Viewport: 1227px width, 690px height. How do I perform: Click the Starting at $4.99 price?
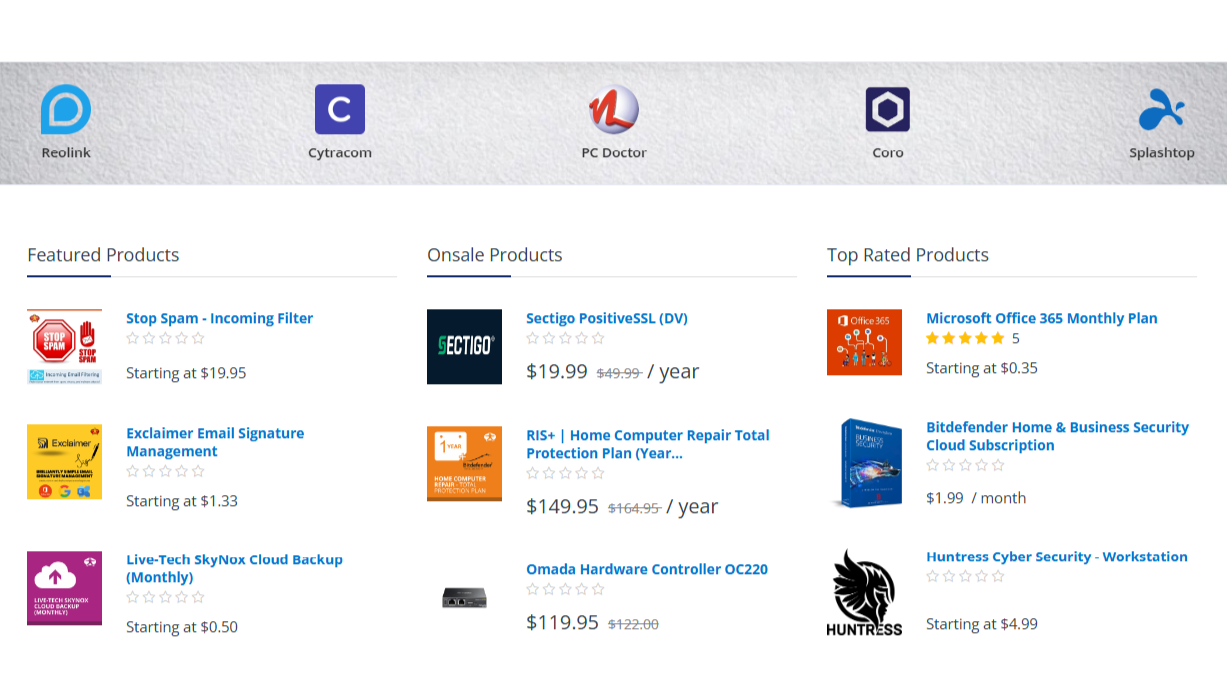[982, 624]
